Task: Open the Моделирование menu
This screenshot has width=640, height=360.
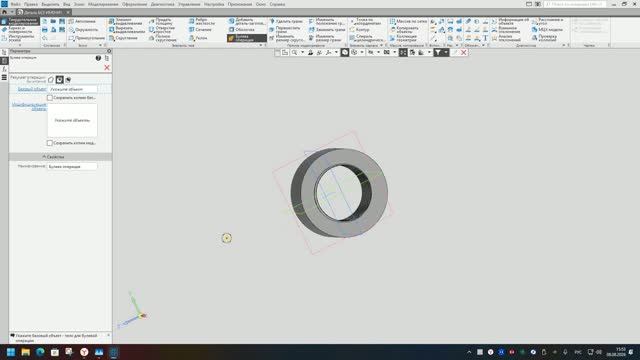Action: (103, 4)
